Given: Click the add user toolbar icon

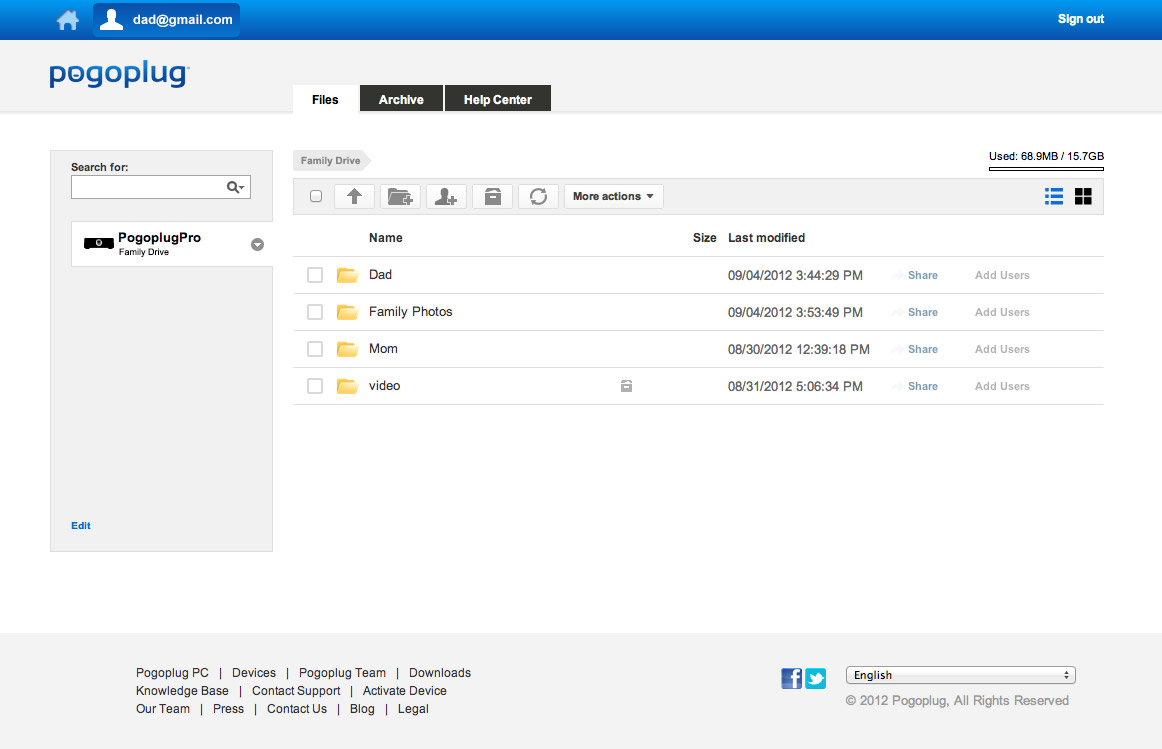Looking at the screenshot, I should 446,197.
